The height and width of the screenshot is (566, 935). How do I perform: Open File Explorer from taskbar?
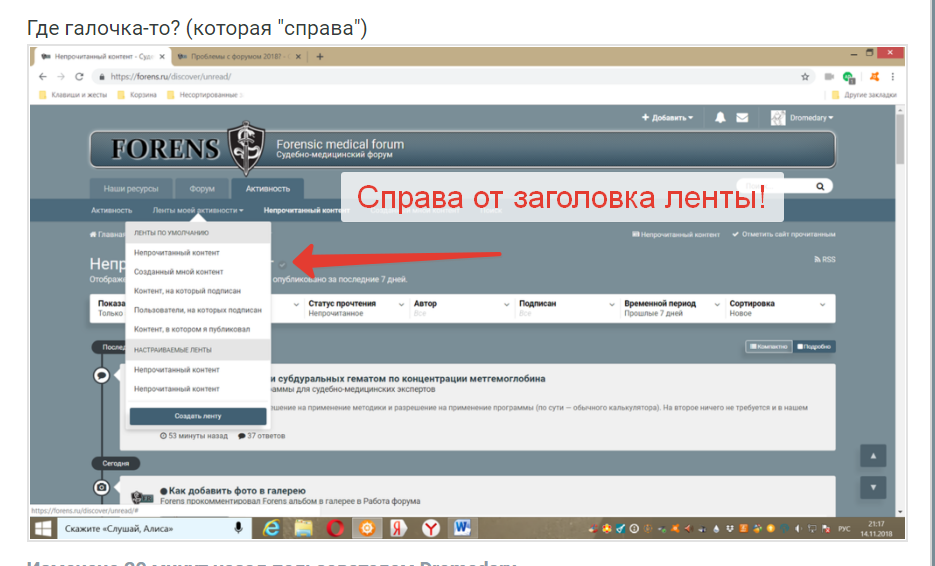303,528
